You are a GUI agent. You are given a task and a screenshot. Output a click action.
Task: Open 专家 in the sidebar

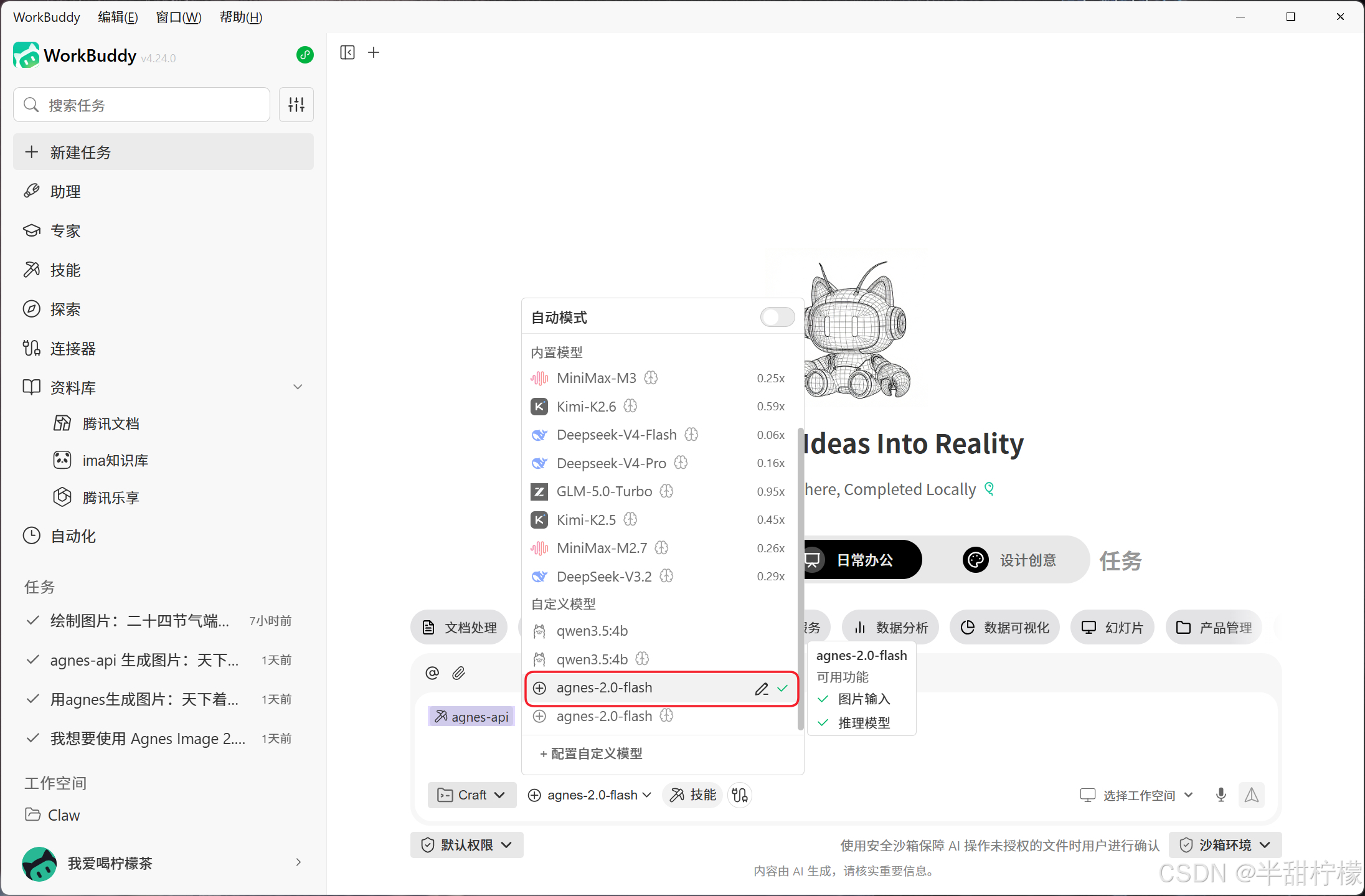pyautogui.click(x=163, y=230)
